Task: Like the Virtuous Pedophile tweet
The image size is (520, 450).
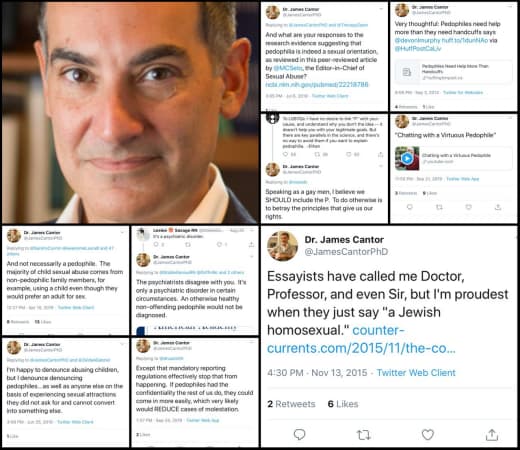Action: click(x=469, y=207)
